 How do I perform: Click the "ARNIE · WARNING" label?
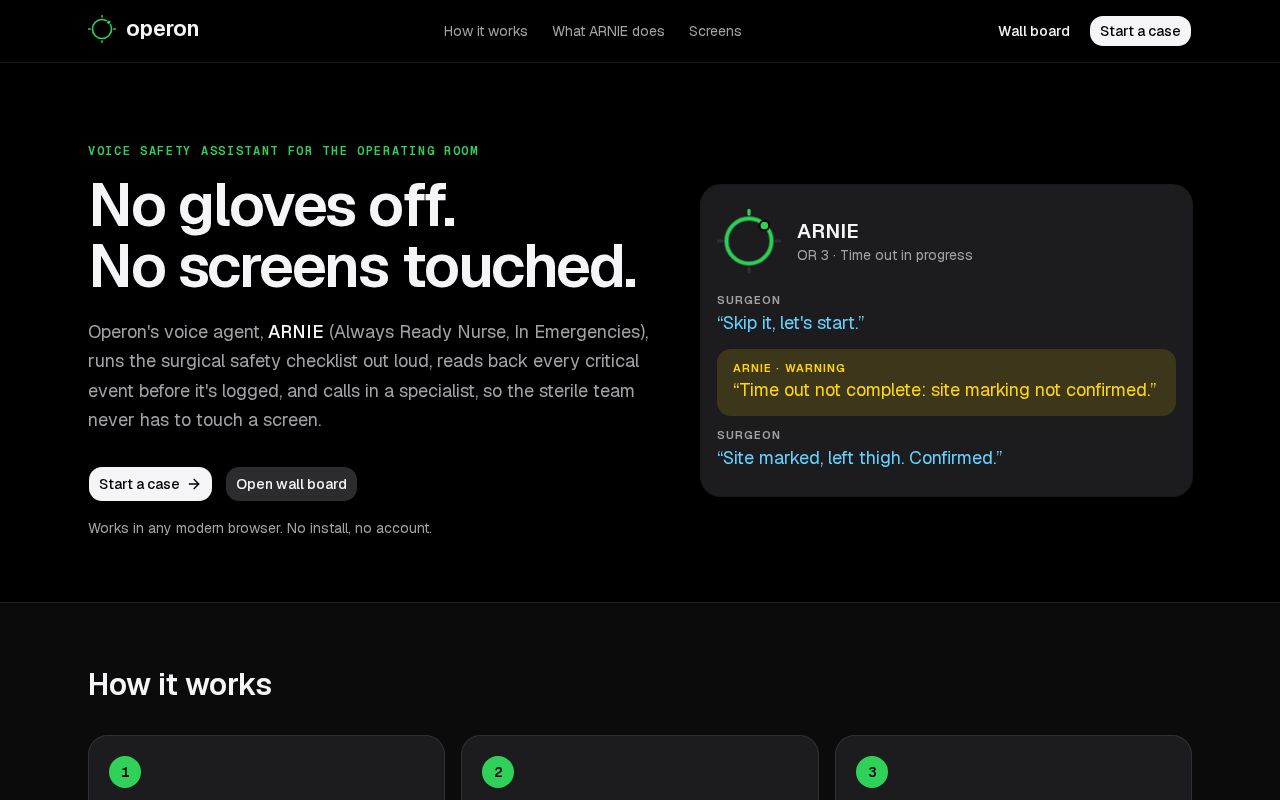pos(789,368)
